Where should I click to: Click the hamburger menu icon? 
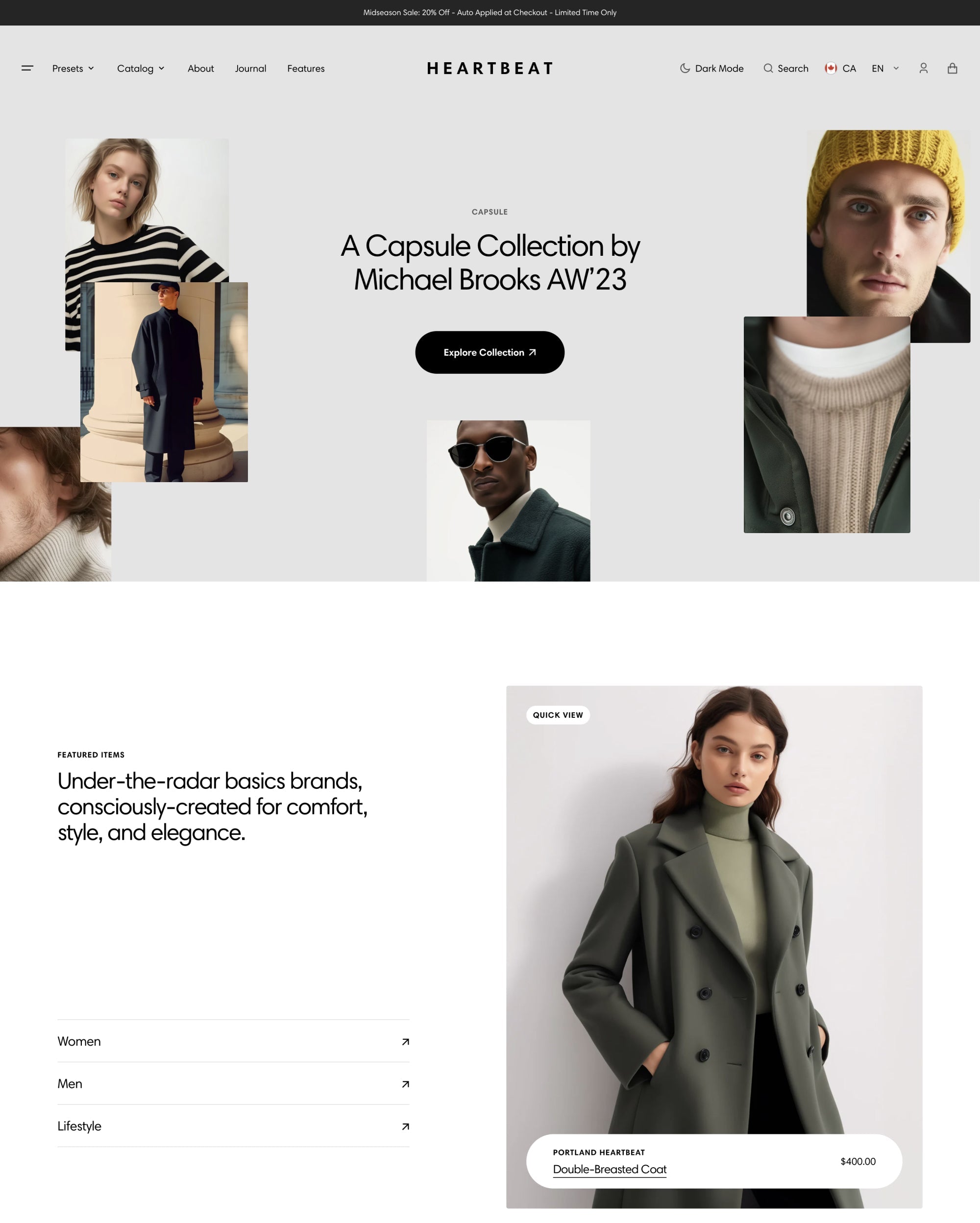click(28, 68)
